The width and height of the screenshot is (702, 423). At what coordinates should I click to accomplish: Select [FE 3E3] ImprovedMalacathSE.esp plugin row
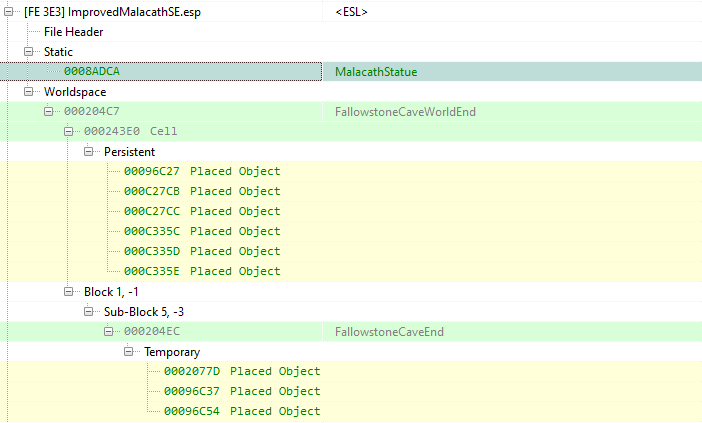(112, 12)
